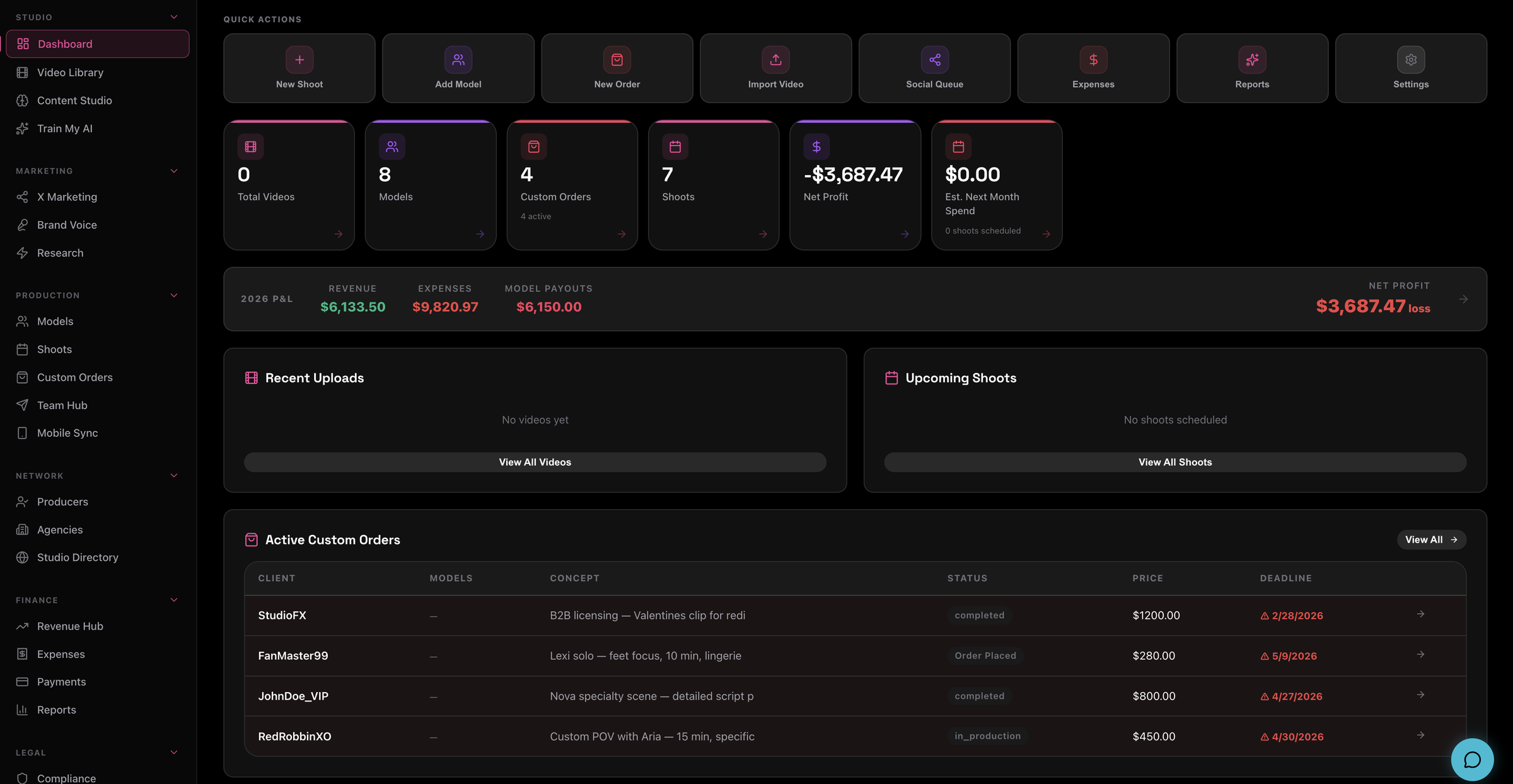This screenshot has height=784, width=1513.
Task: Click arrow on Models stat card
Action: point(480,234)
